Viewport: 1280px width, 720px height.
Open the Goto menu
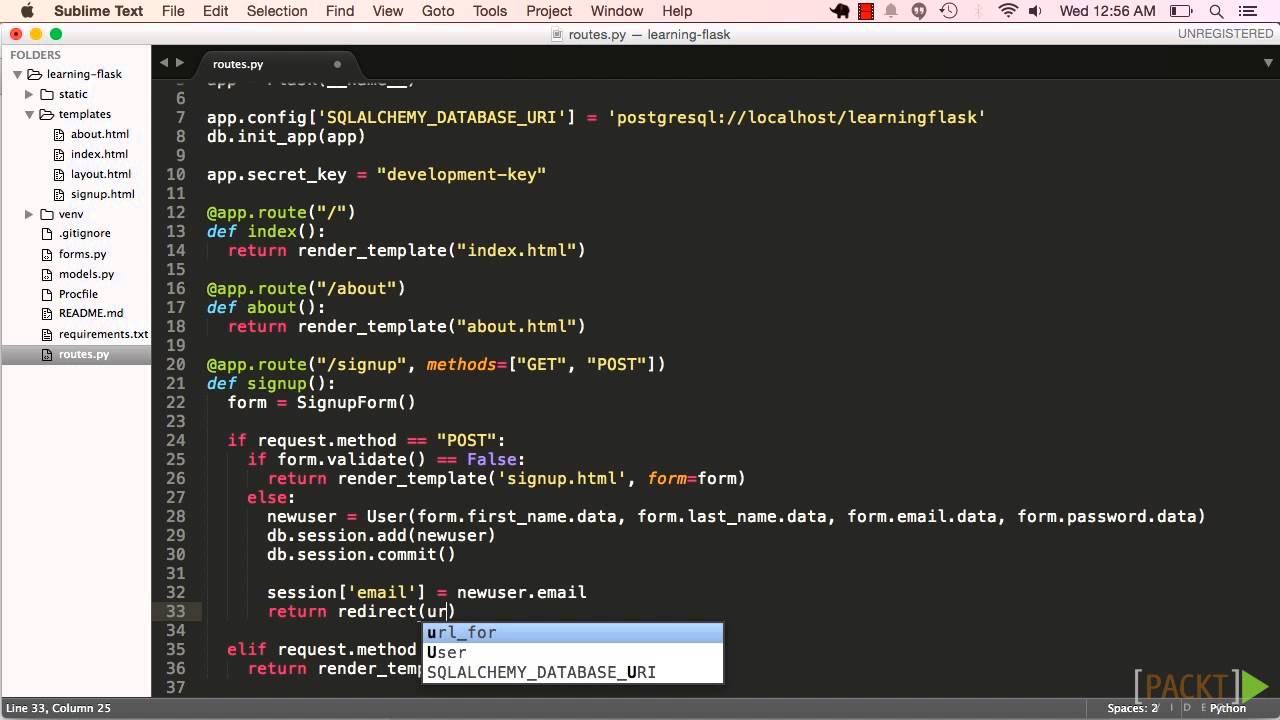tap(438, 11)
